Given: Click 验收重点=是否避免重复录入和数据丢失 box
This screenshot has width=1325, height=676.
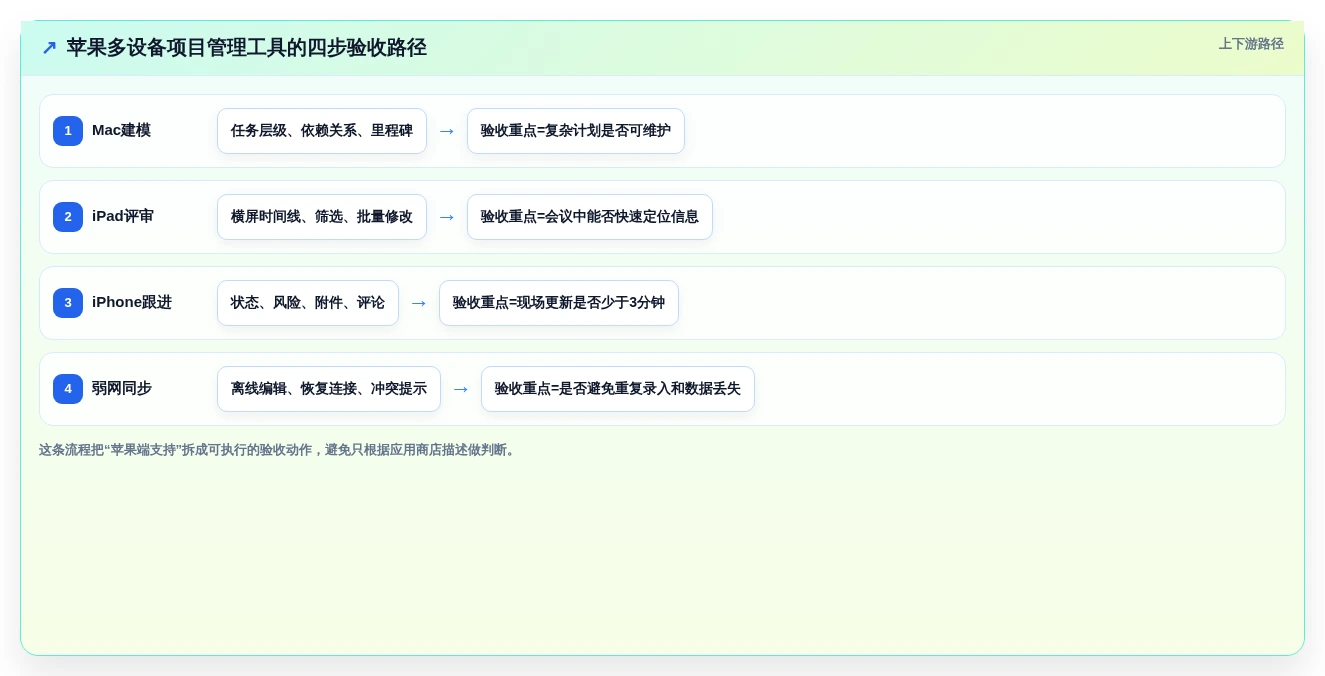Looking at the screenshot, I should pos(618,389).
